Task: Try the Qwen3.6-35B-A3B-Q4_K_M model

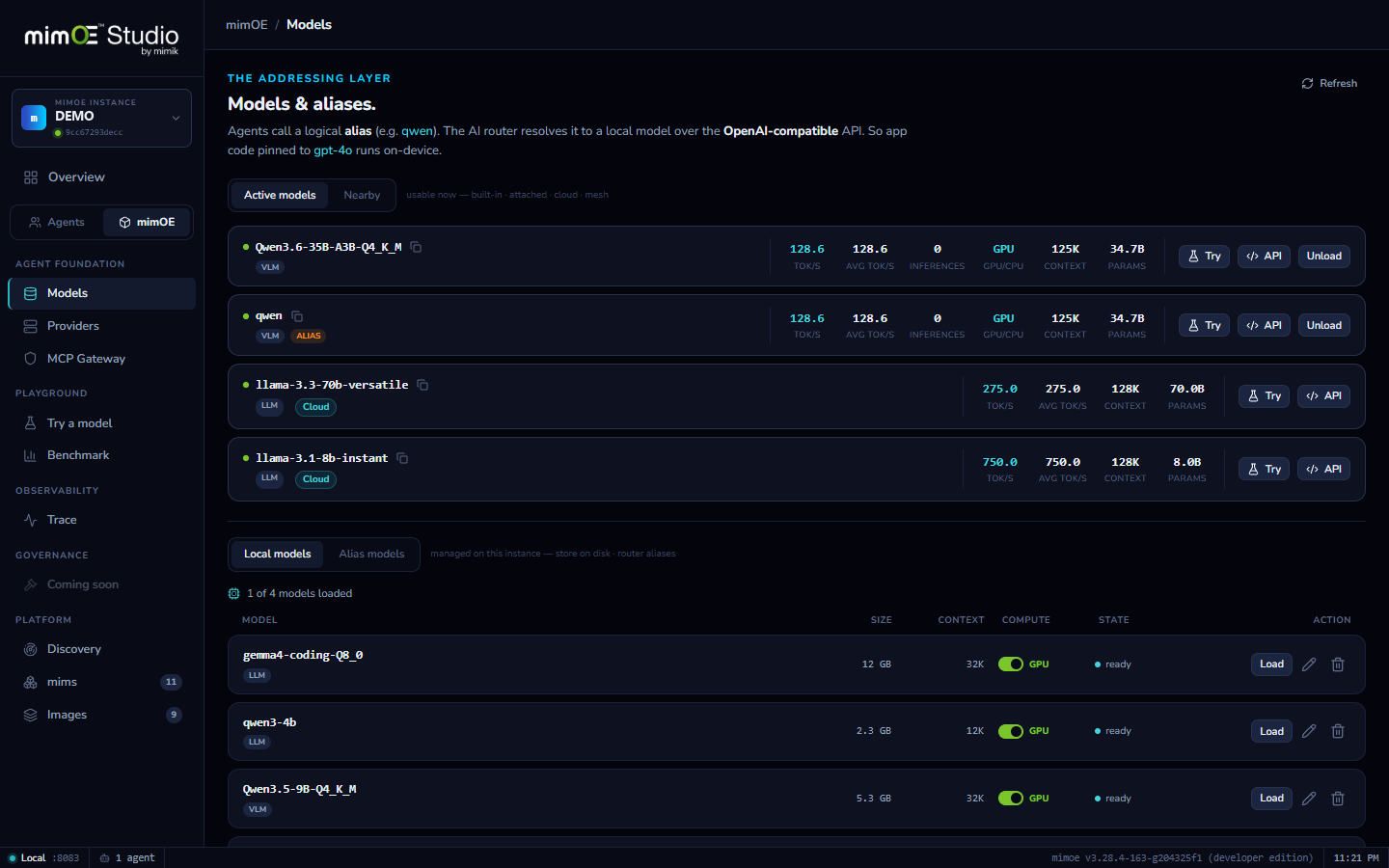Action: point(1204,257)
